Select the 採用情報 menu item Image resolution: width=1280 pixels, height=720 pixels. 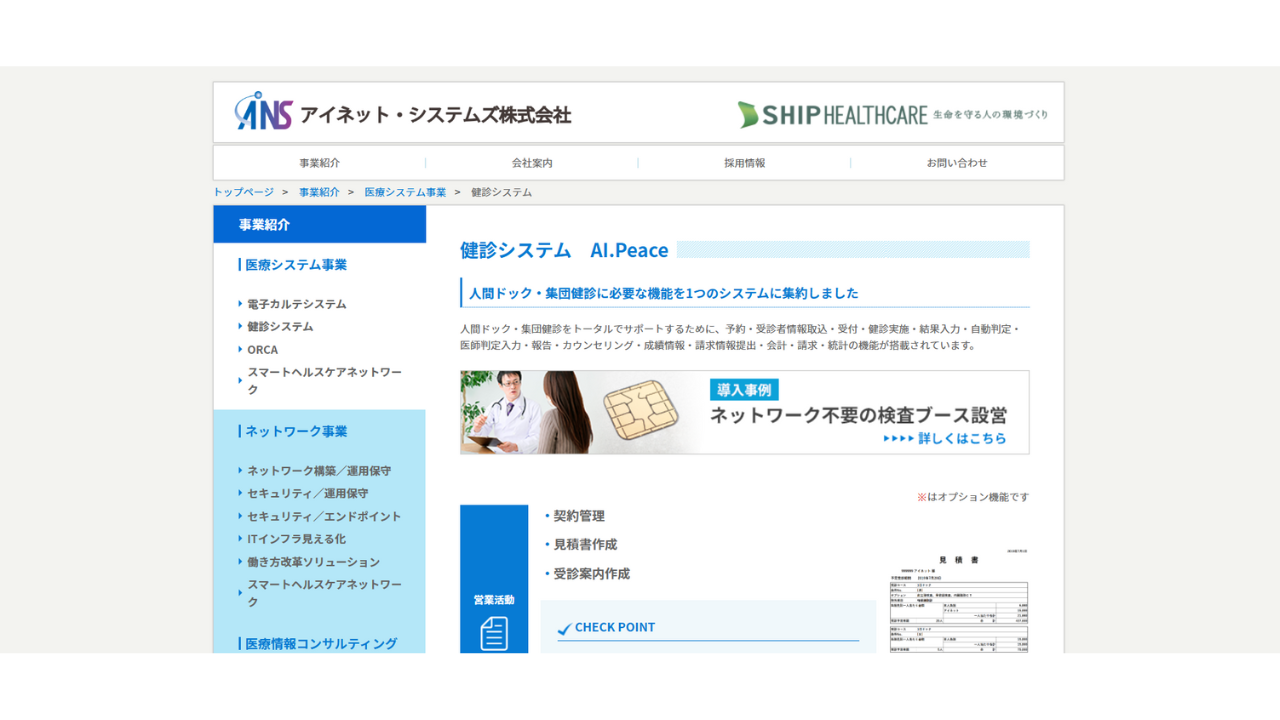[x=745, y=163]
